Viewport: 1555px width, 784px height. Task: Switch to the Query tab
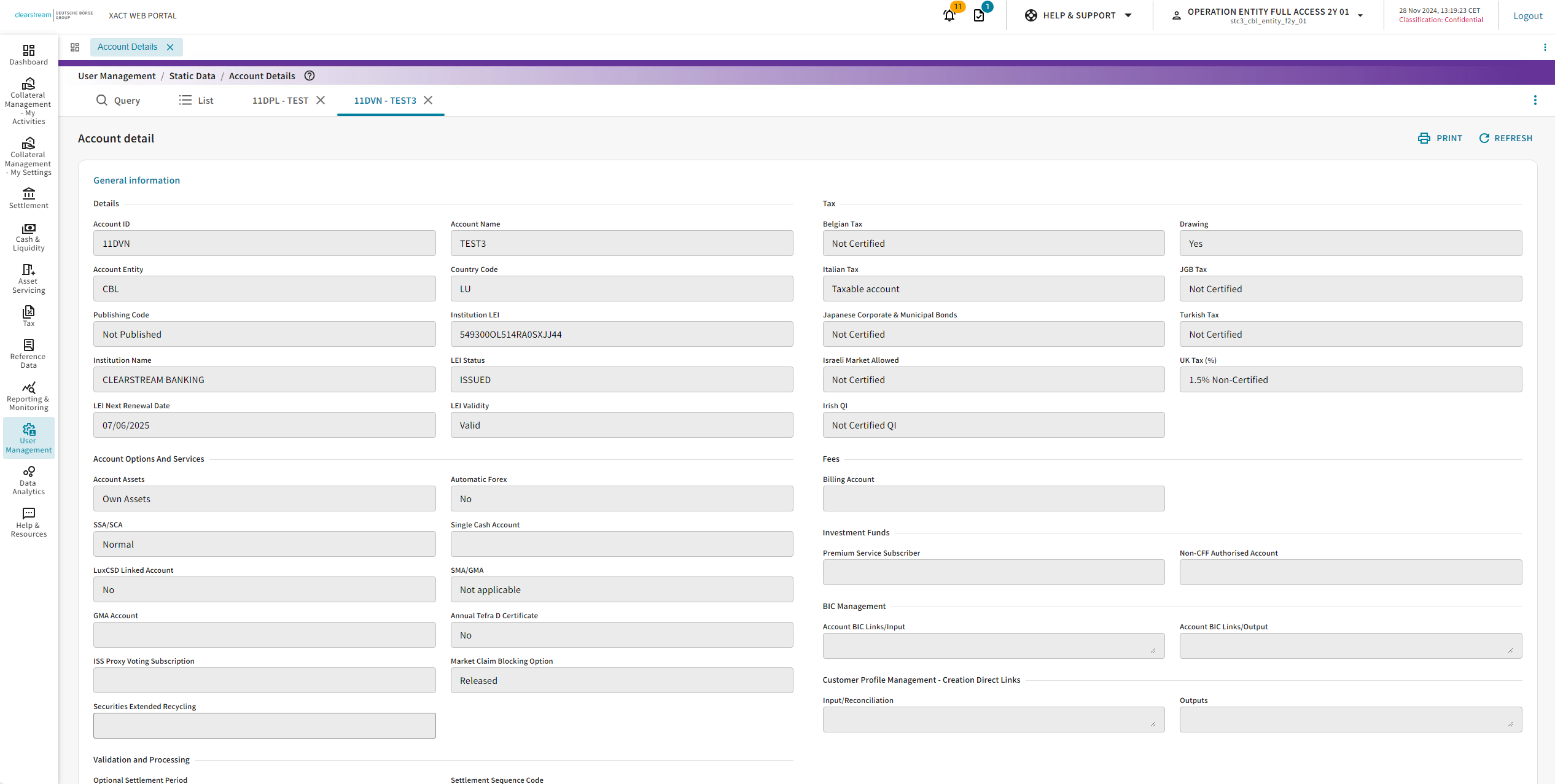tap(118, 100)
